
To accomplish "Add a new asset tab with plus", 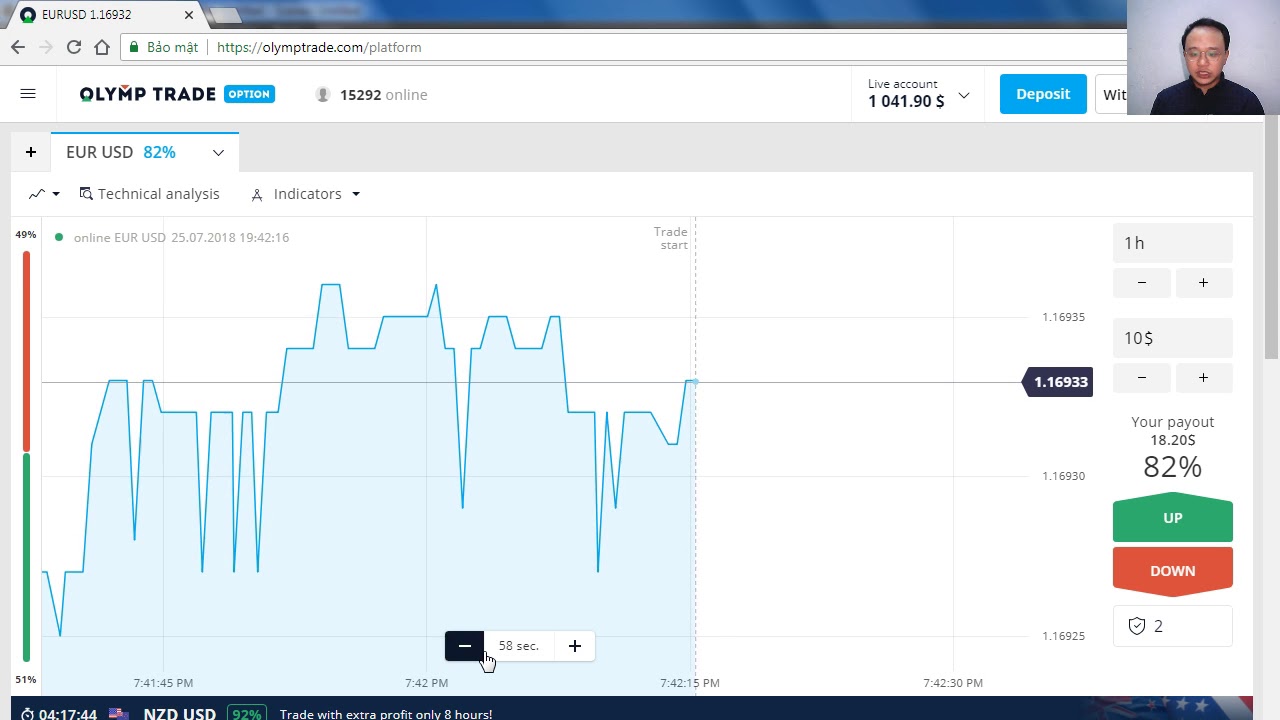I will tap(31, 152).
